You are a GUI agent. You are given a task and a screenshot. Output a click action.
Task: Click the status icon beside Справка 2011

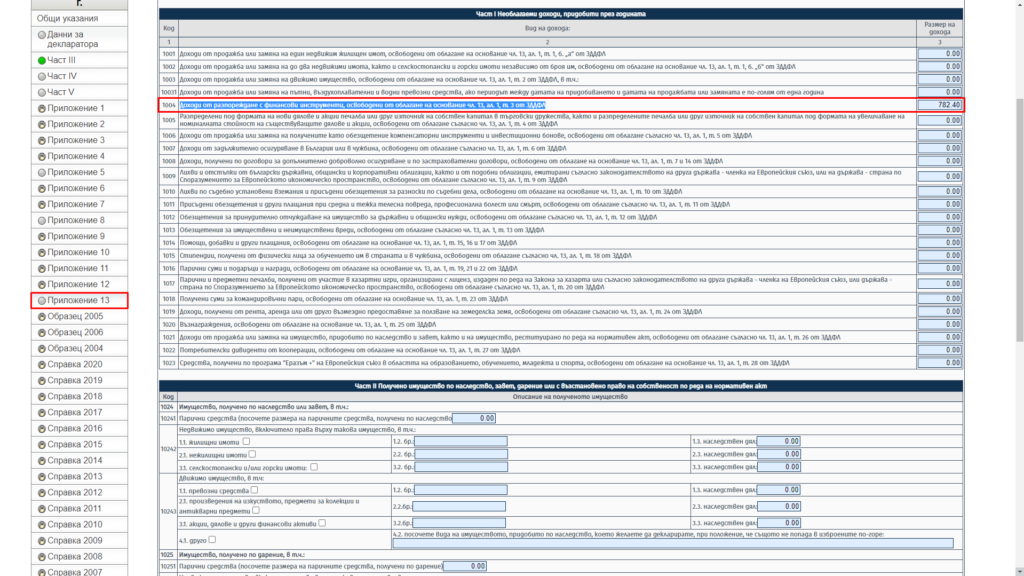(x=42, y=509)
